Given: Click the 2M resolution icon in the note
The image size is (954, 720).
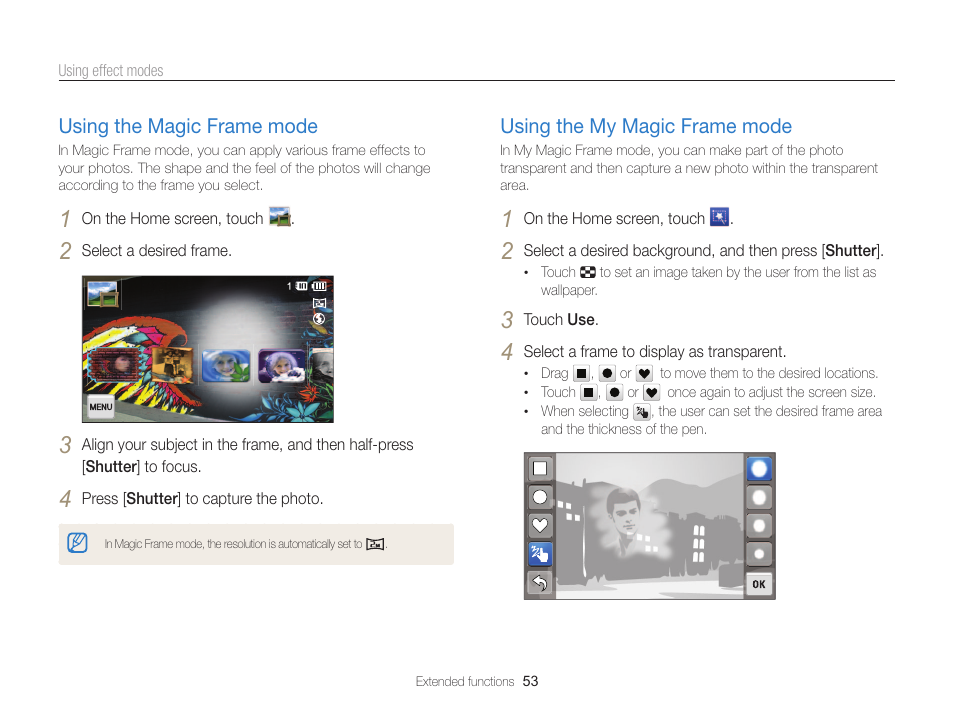Looking at the screenshot, I should 375,544.
